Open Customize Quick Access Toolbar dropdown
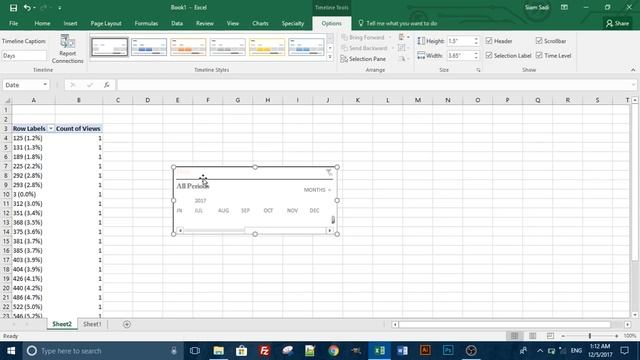 pyautogui.click(x=60, y=7)
